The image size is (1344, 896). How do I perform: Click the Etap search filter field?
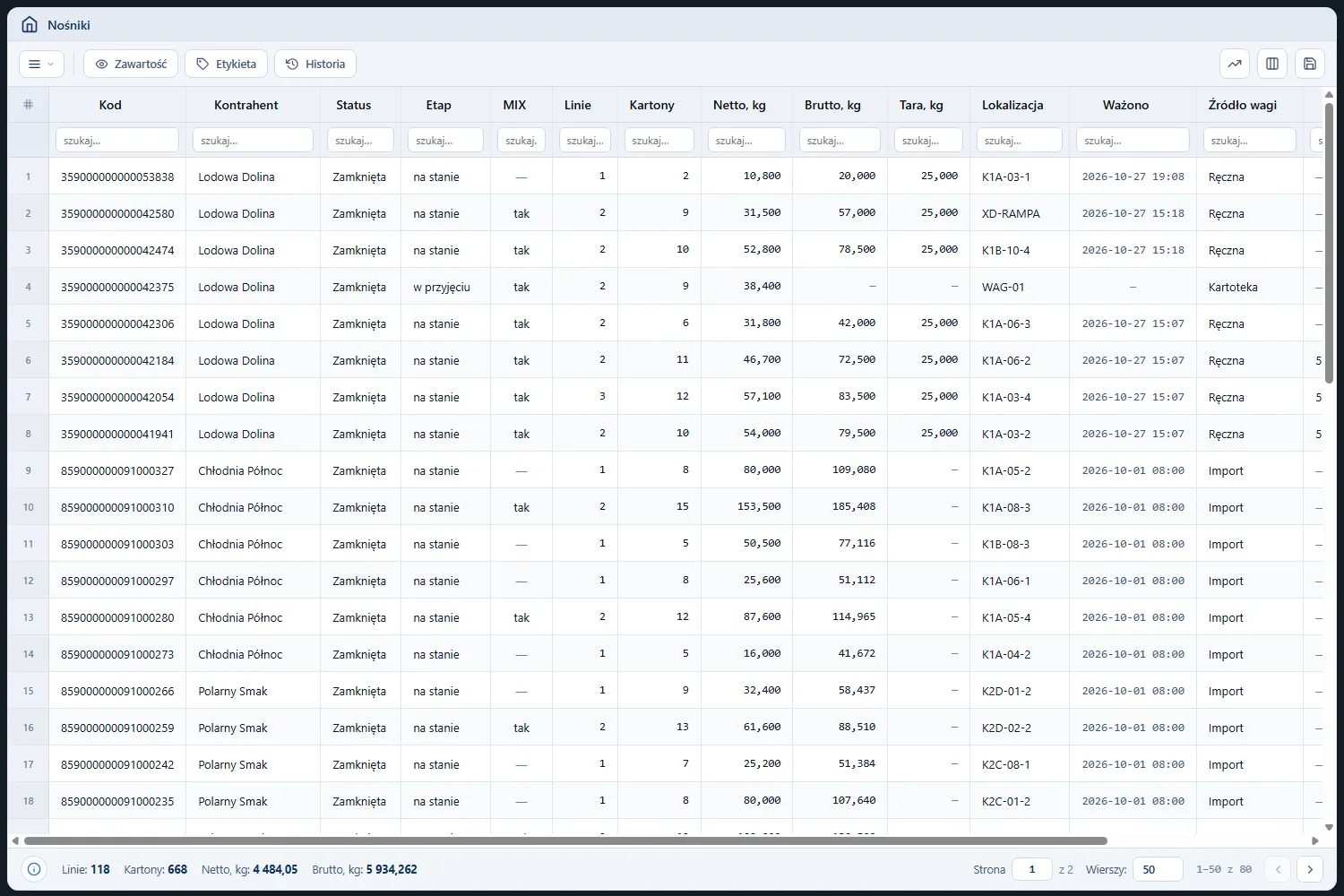click(x=445, y=141)
